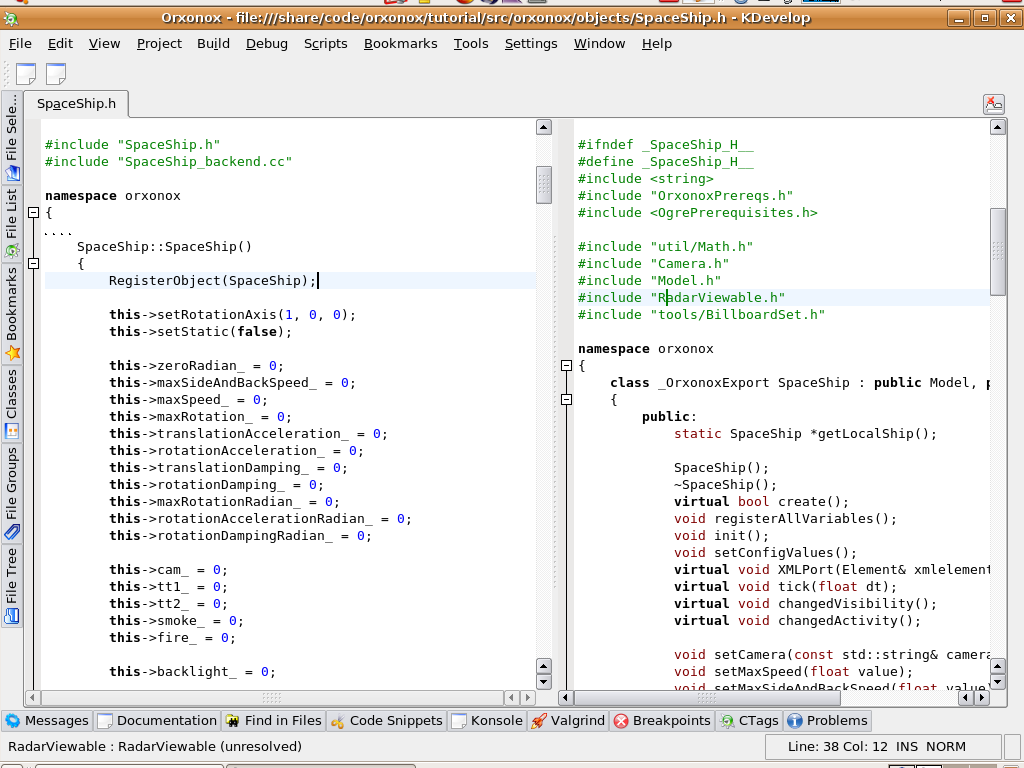
Task: Open the Find in Files tab
Action: (274, 720)
